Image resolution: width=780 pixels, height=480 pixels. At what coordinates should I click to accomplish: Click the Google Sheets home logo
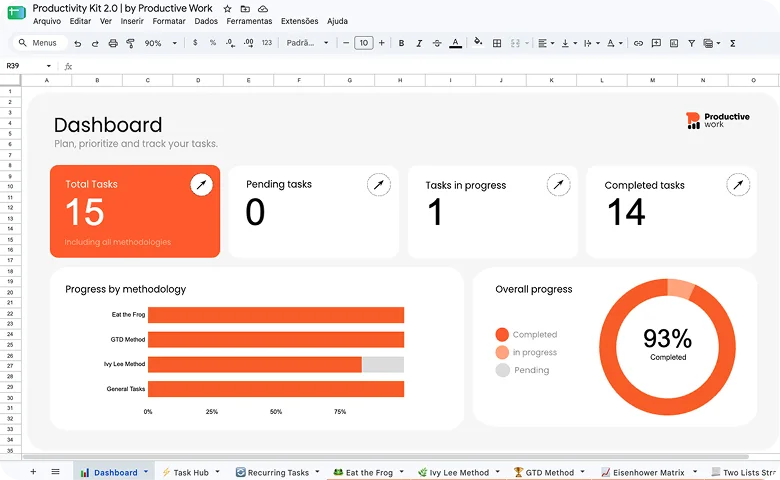pos(16,12)
